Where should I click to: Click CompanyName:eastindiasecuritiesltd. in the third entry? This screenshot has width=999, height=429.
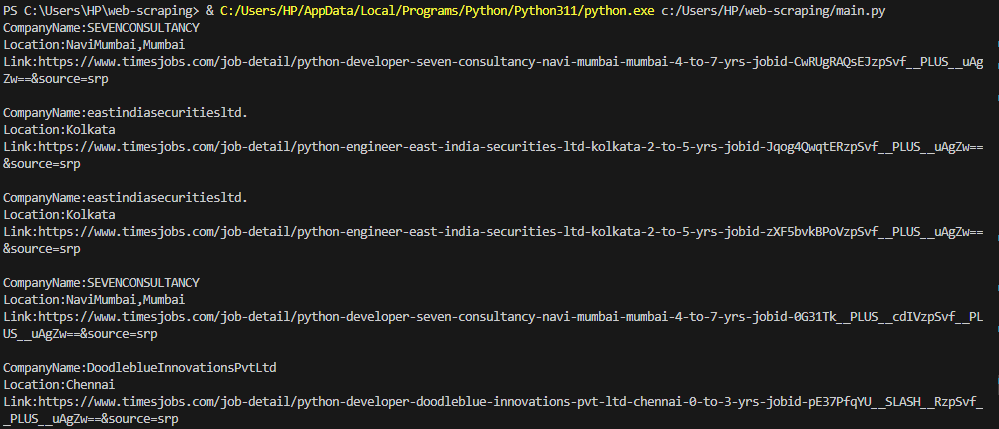(x=125, y=198)
